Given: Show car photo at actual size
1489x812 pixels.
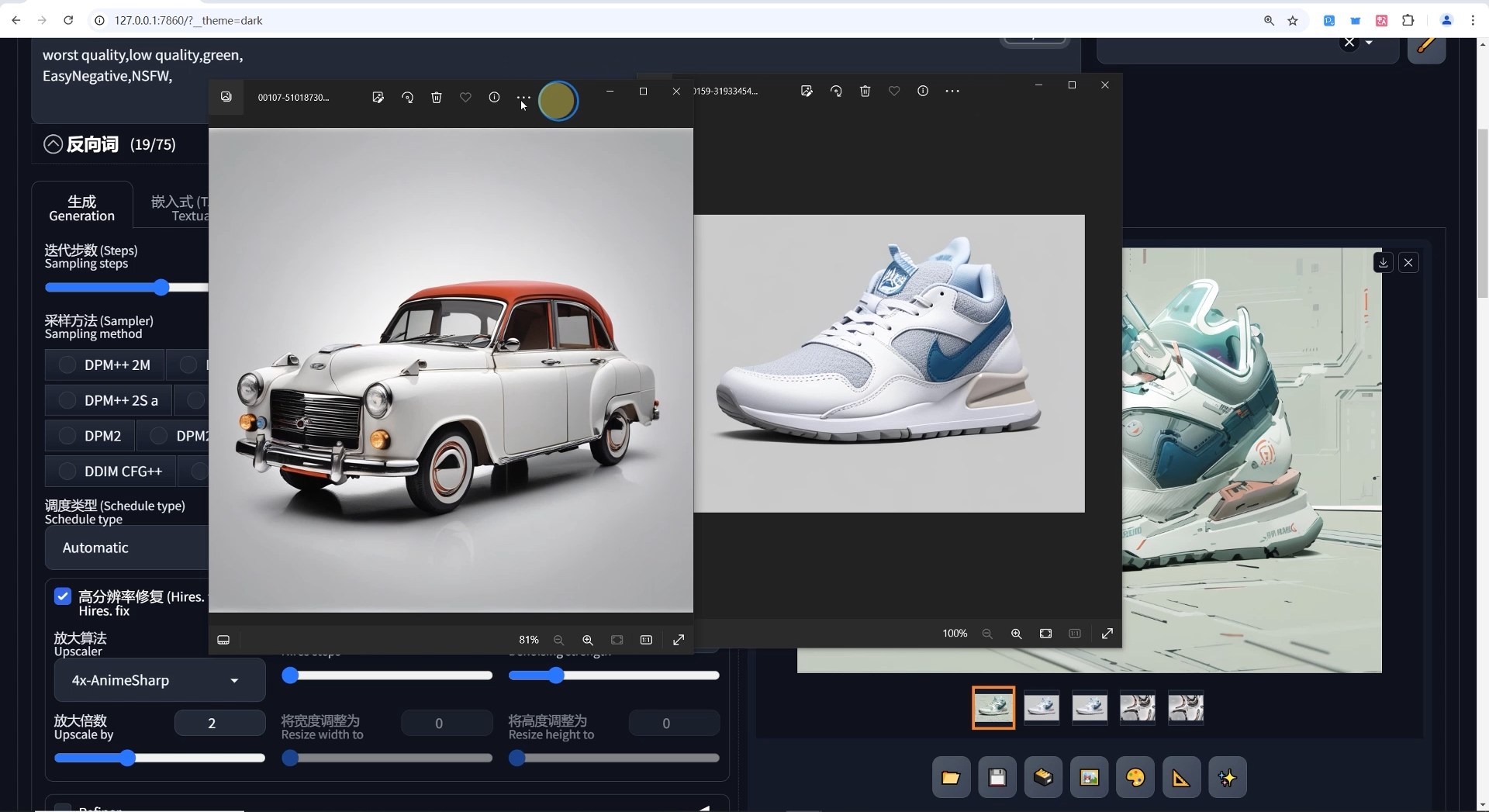Looking at the screenshot, I should [x=646, y=640].
